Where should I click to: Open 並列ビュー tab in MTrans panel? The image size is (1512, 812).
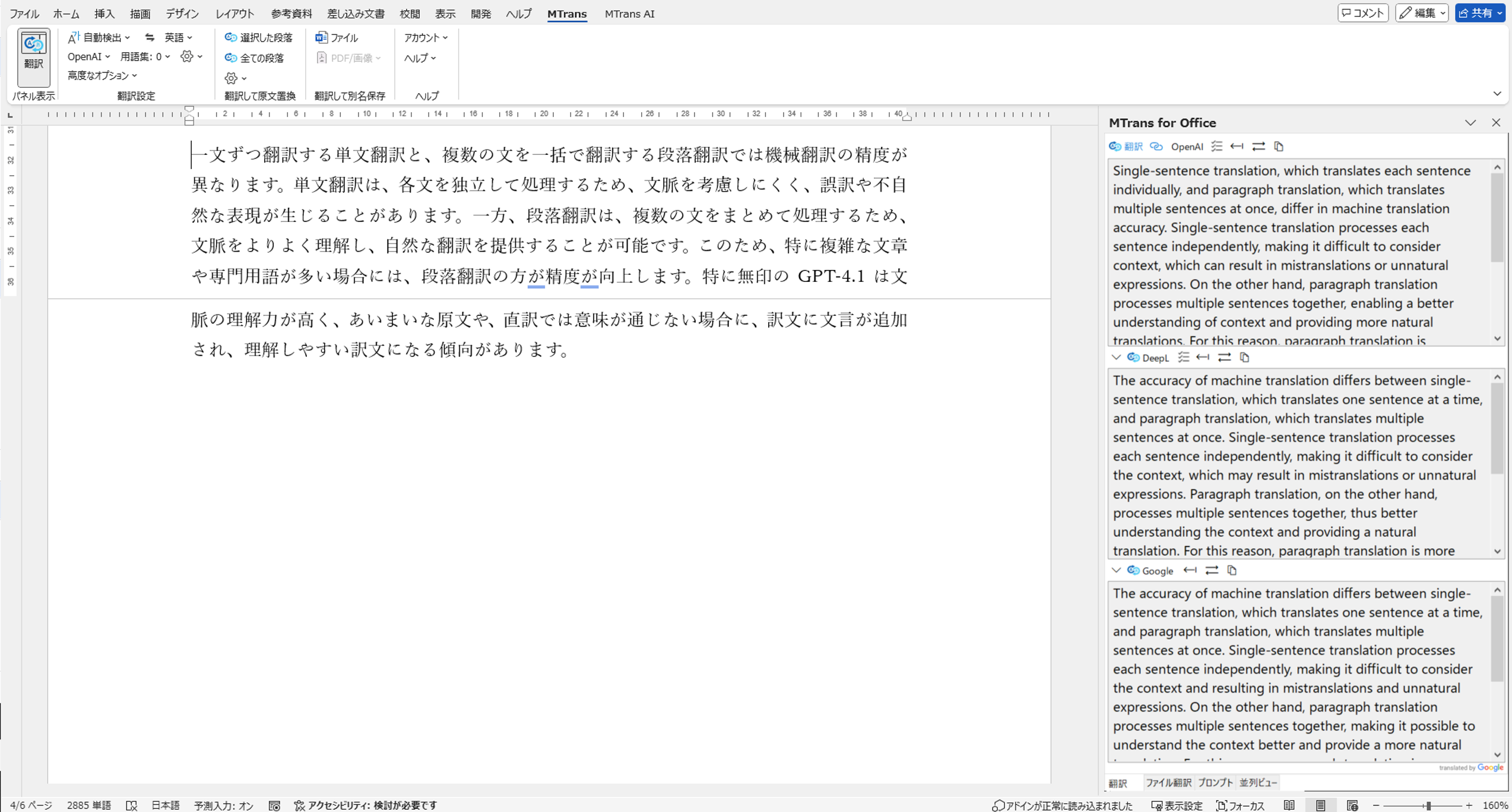(1258, 782)
